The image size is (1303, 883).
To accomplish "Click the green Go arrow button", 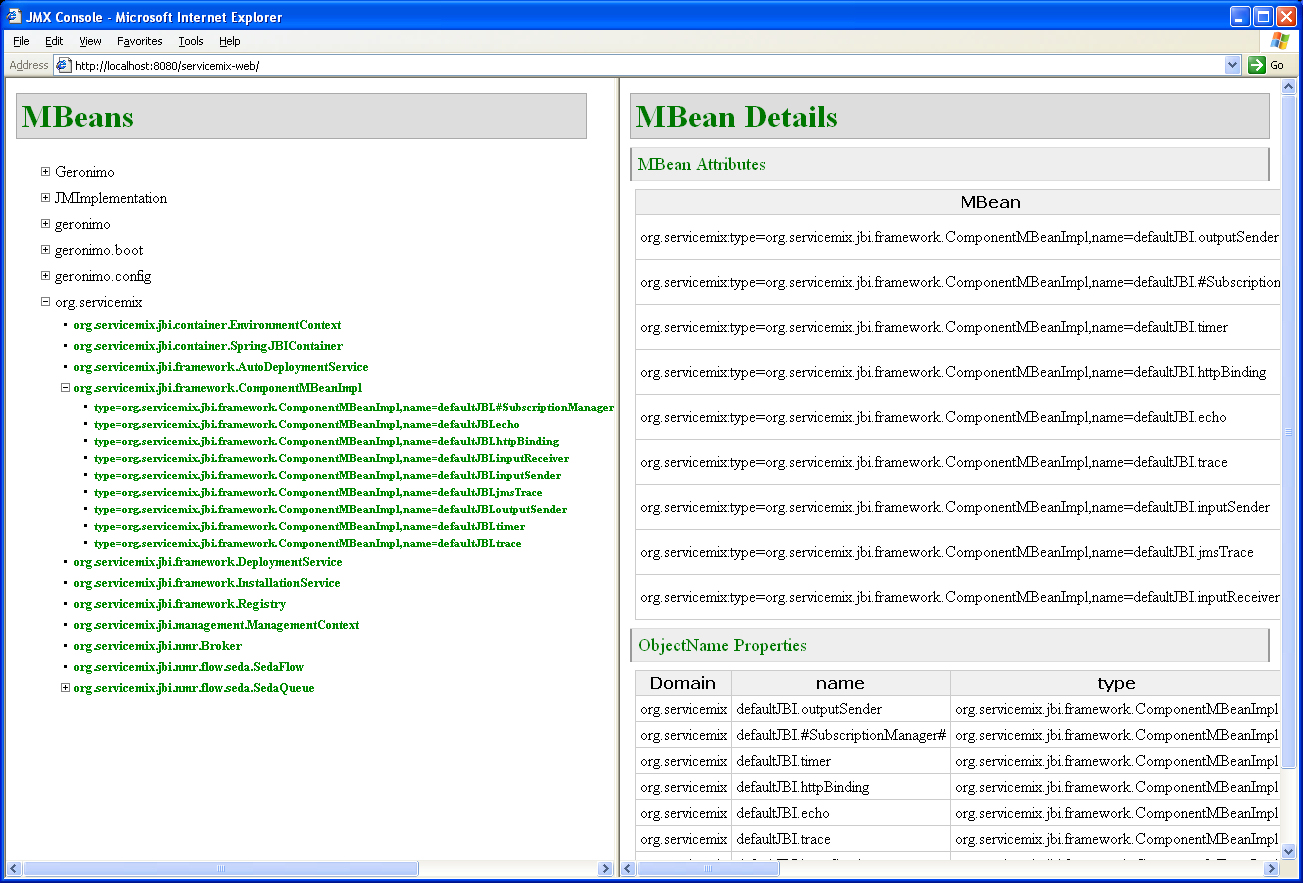I will [1257, 65].
